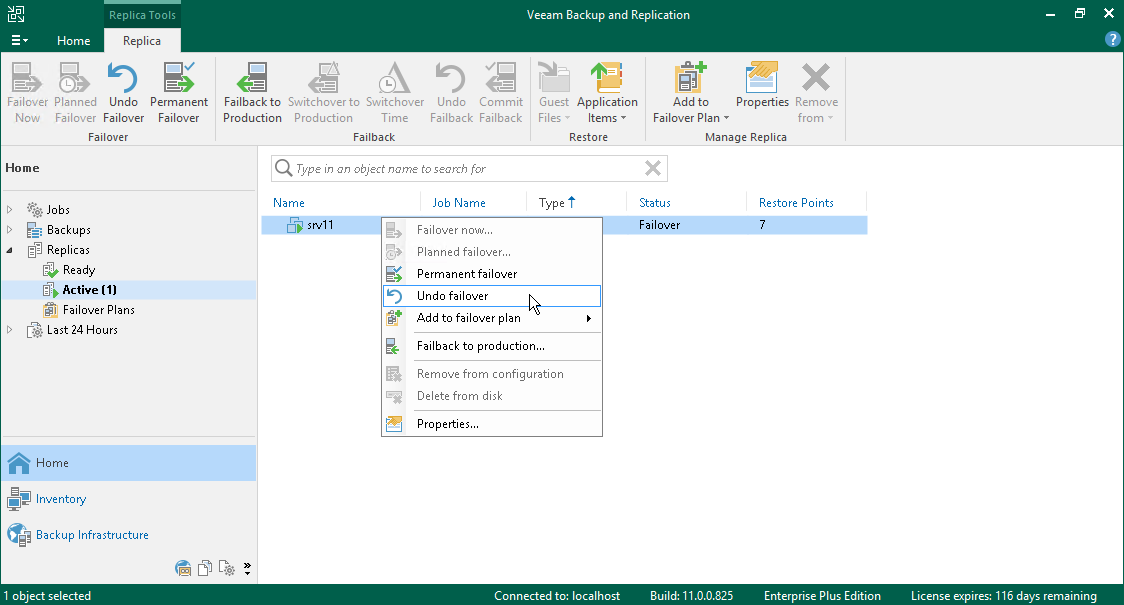This screenshot has width=1124, height=605.
Task: Open the main hamburger menu
Action: tap(19, 41)
